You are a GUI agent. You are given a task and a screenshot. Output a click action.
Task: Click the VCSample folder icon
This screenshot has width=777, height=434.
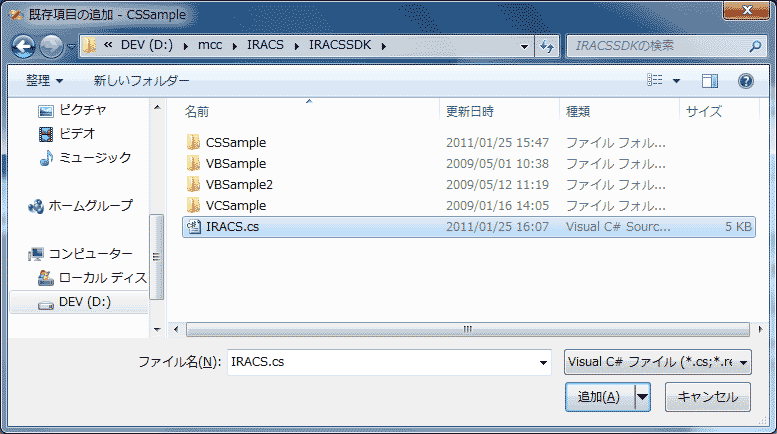(x=193, y=205)
